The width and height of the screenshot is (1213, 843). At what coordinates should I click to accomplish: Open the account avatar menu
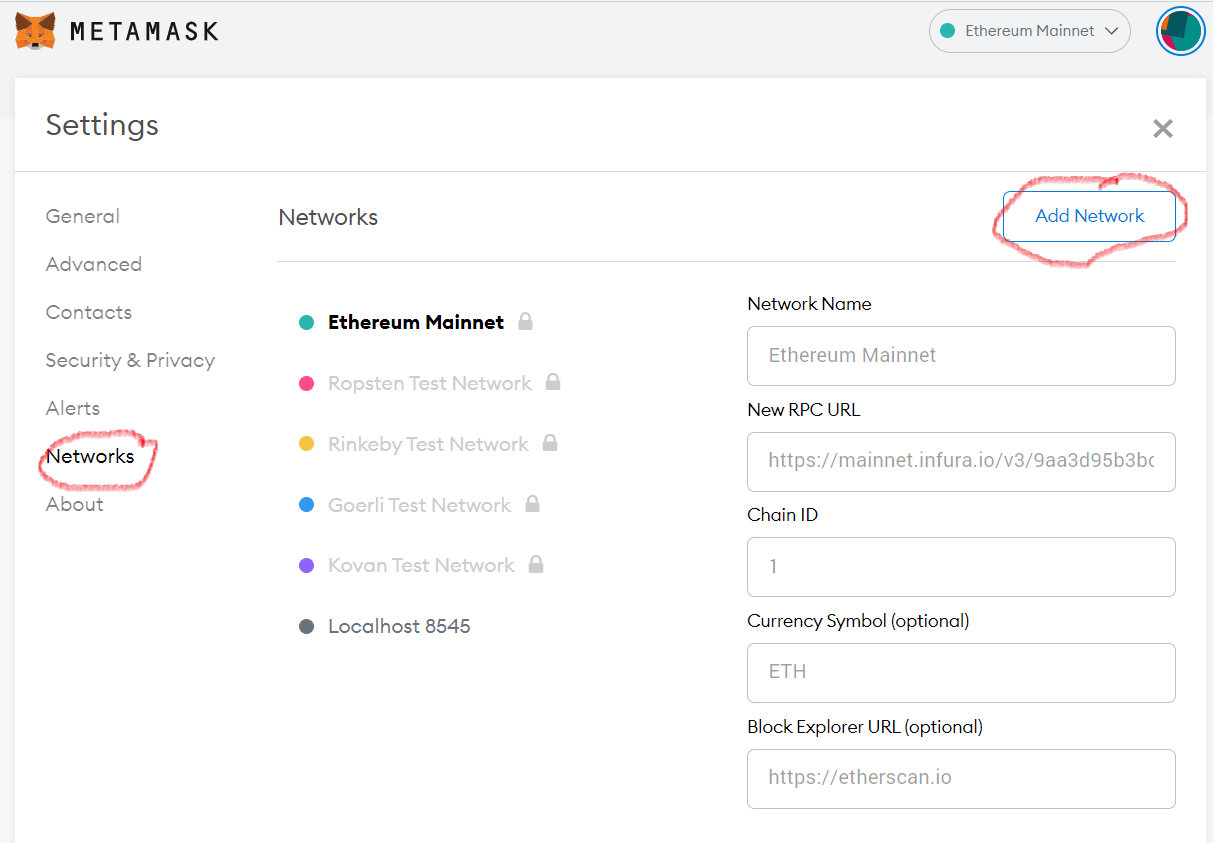click(1180, 31)
